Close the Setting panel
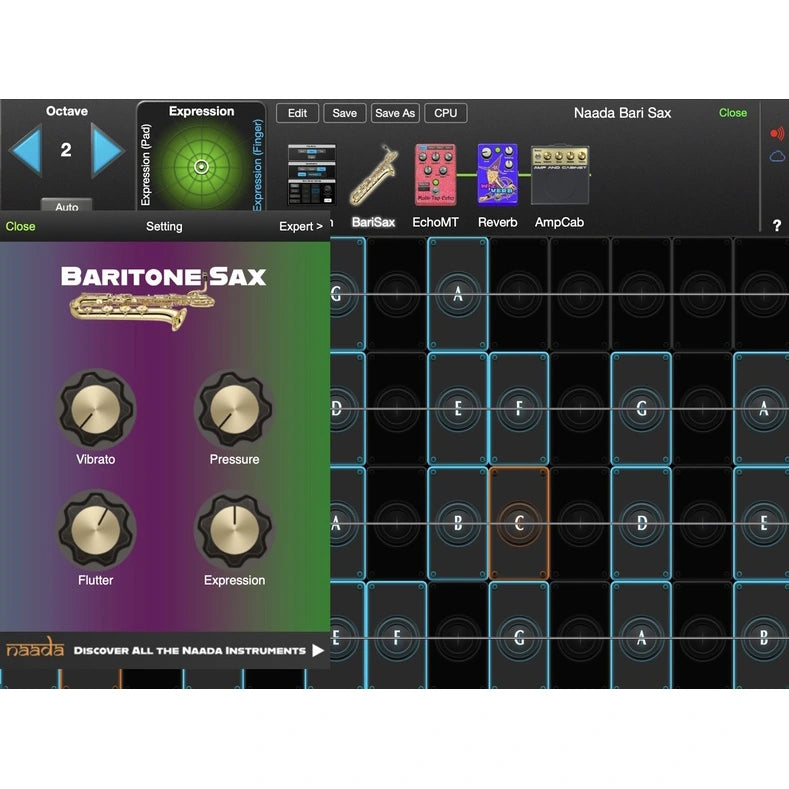789x789 pixels. coord(20,226)
